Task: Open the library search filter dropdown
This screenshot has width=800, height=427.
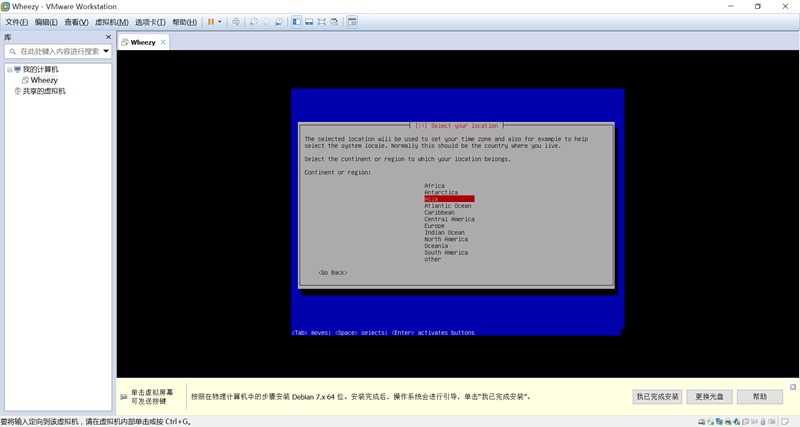Action: point(106,51)
